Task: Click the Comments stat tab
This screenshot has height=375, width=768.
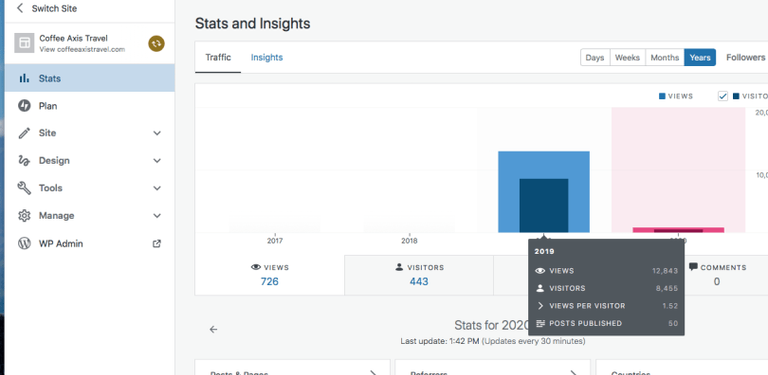Action: click(717, 275)
